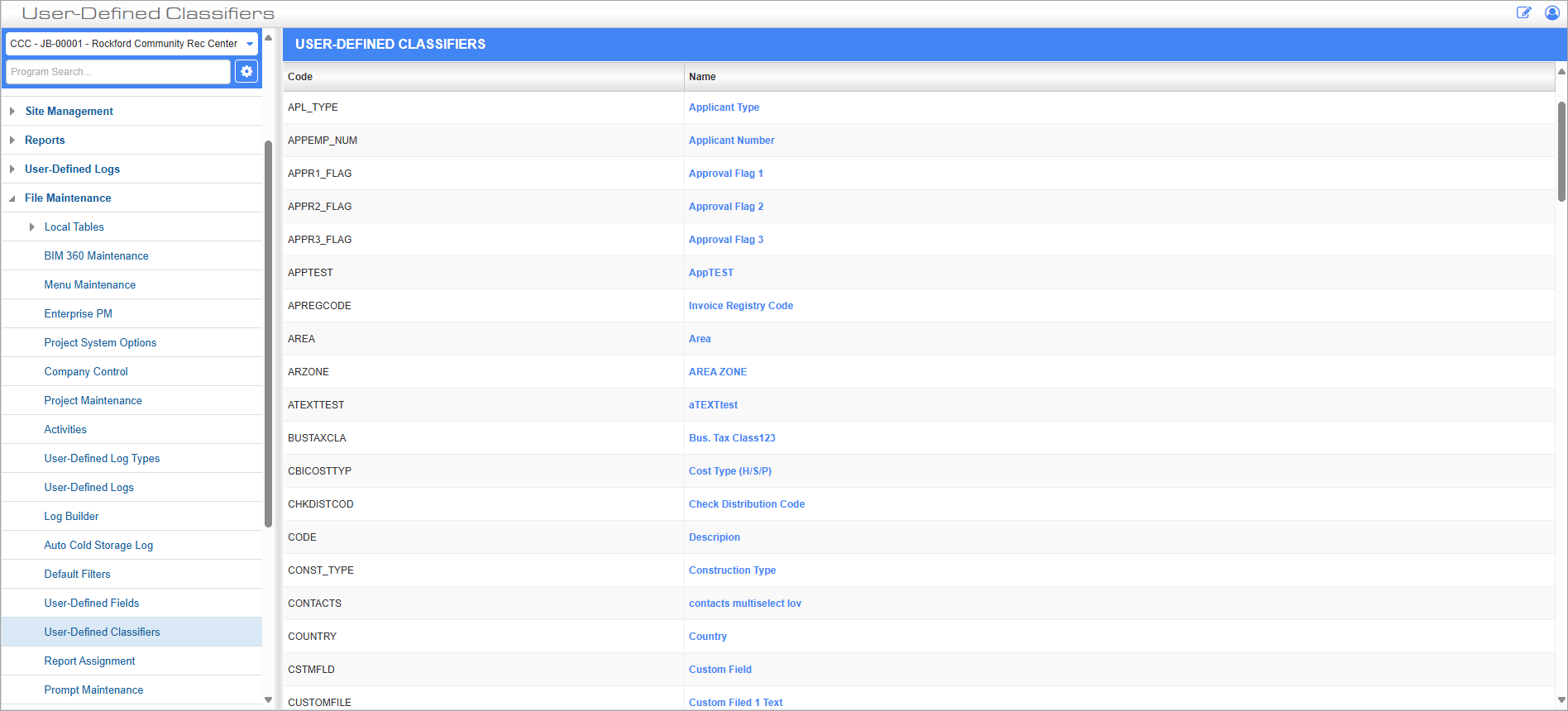Open Project Maintenance
This screenshot has width=1568, height=711.
tap(93, 400)
